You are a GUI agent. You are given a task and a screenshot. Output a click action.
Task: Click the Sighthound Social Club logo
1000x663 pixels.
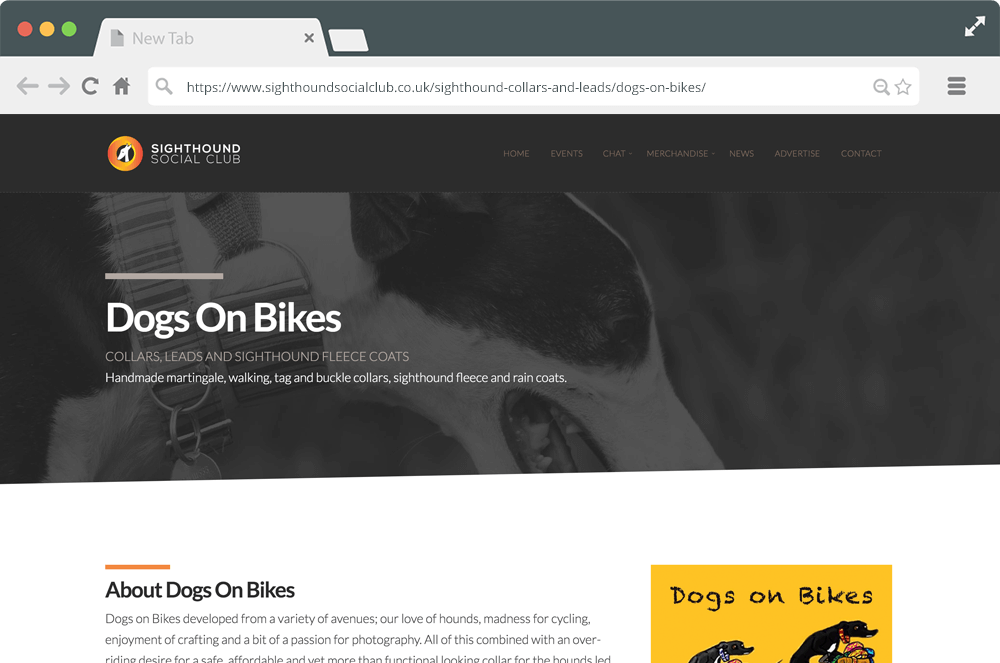tap(174, 154)
